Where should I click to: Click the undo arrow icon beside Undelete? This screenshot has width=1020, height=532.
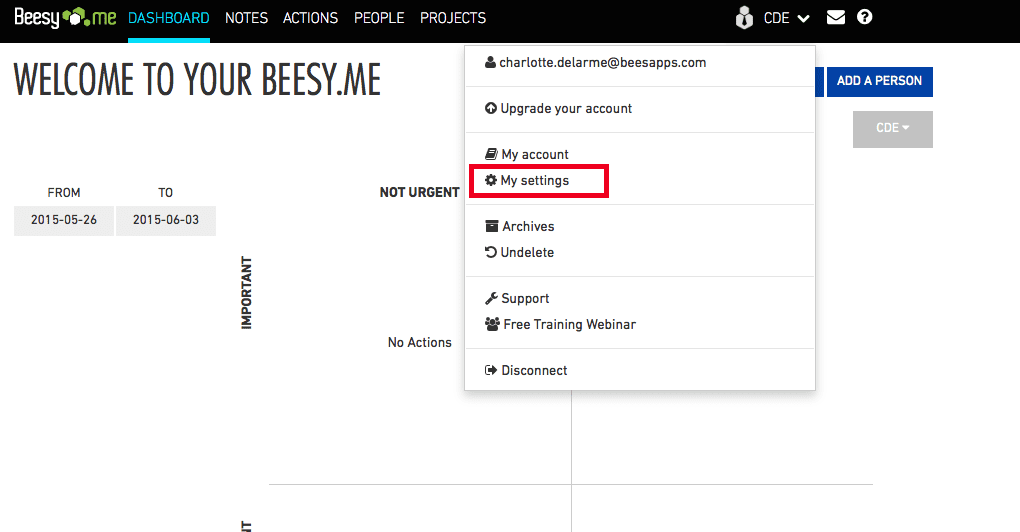[x=491, y=252]
